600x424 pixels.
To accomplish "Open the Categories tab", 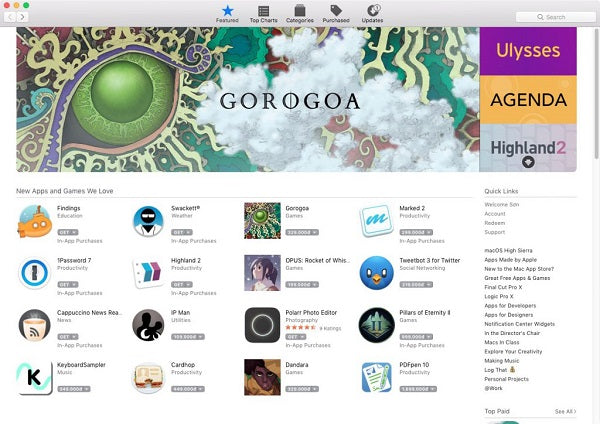I will pyautogui.click(x=300, y=14).
